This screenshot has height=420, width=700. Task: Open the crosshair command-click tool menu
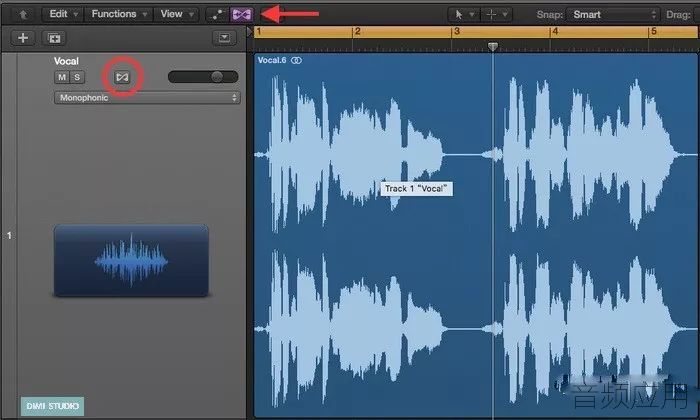pyautogui.click(x=496, y=15)
